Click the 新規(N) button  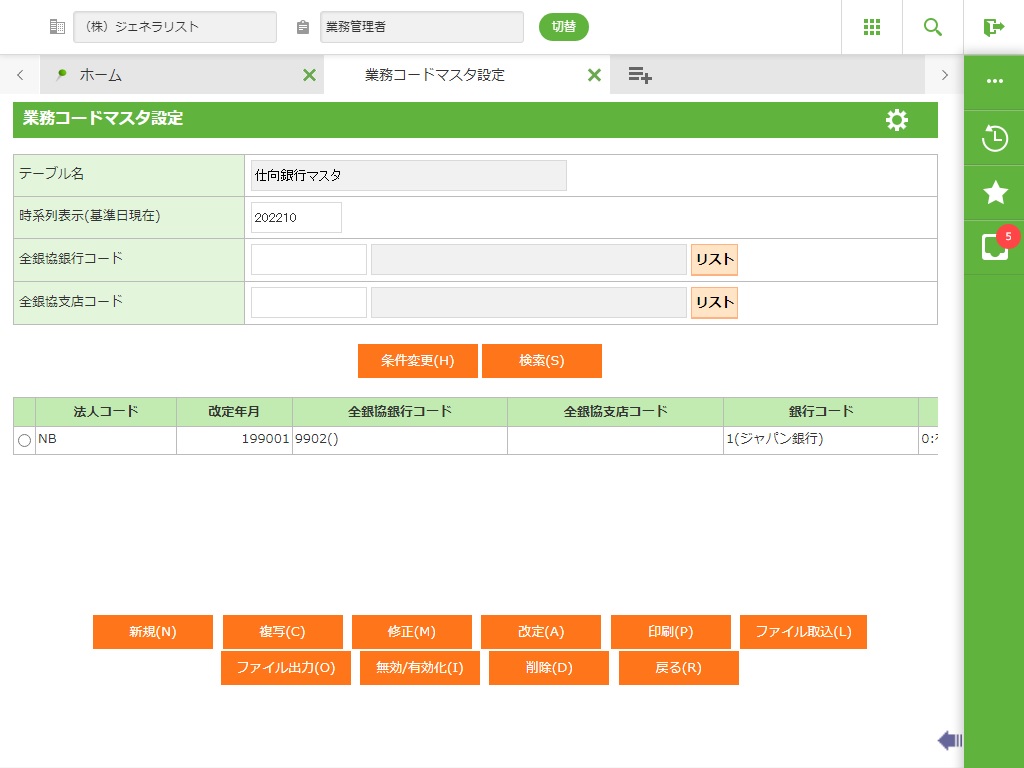153,632
